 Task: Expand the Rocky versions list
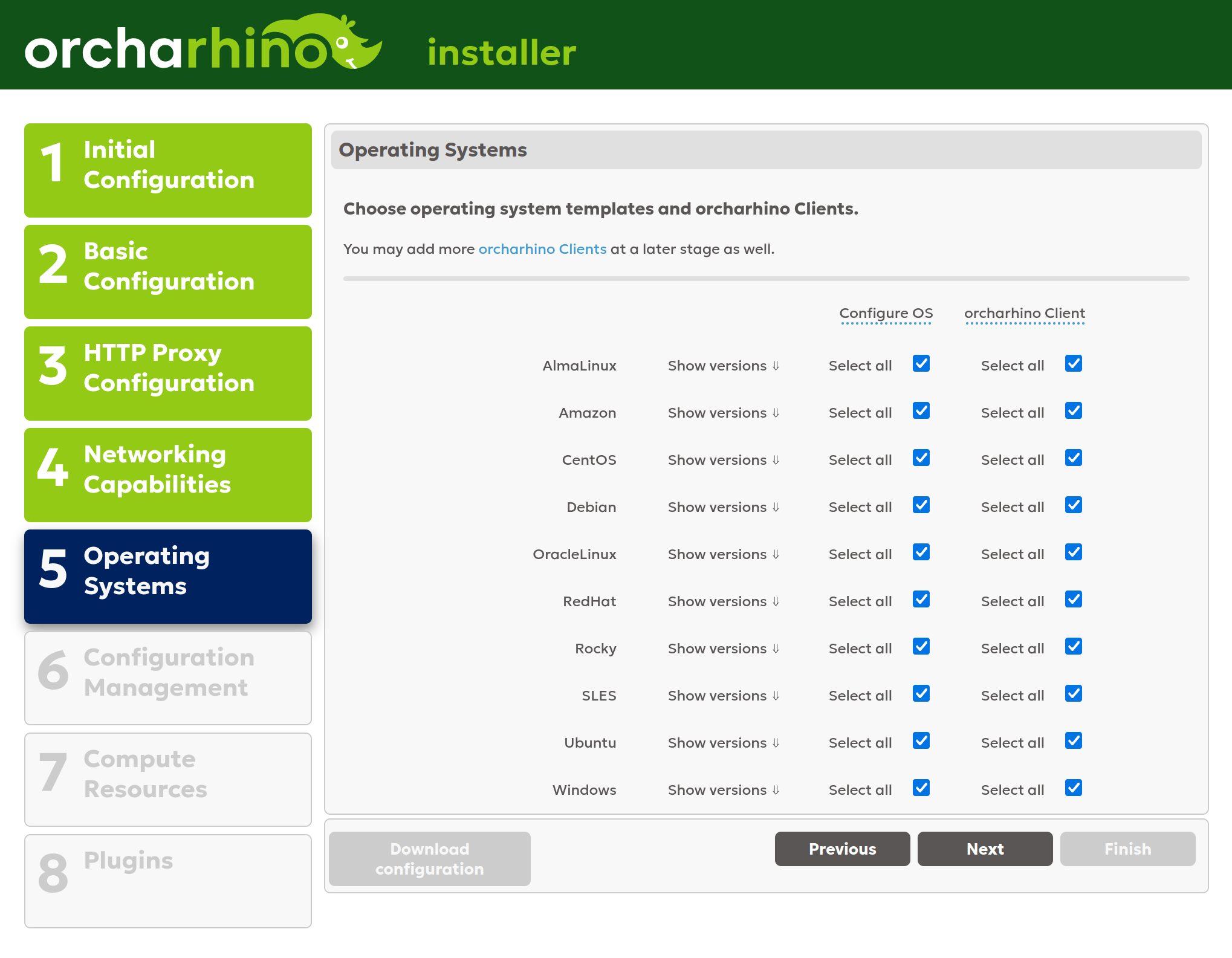724,648
